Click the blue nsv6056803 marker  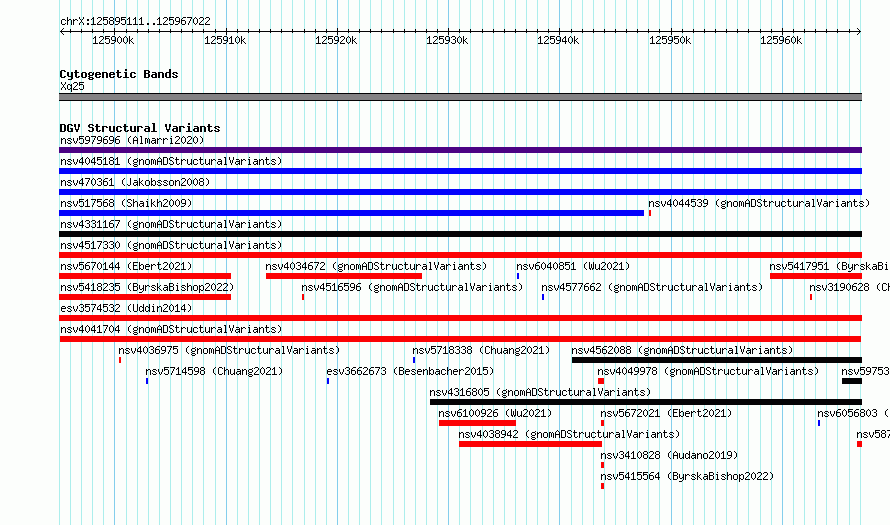click(x=819, y=423)
